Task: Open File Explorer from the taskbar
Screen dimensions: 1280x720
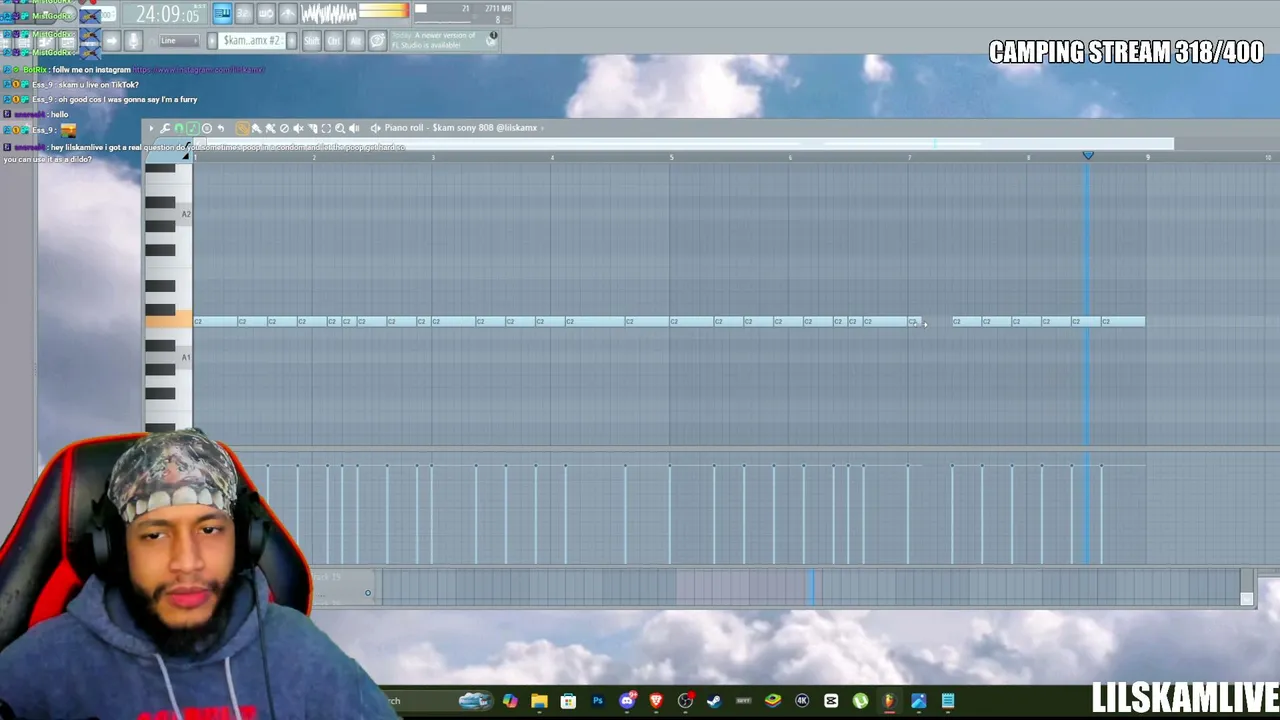Action: pos(539,701)
